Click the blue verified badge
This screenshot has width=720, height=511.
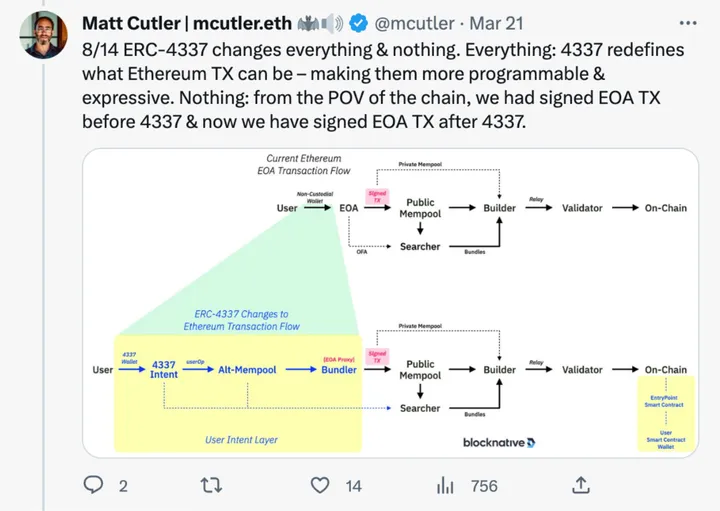coord(361,22)
